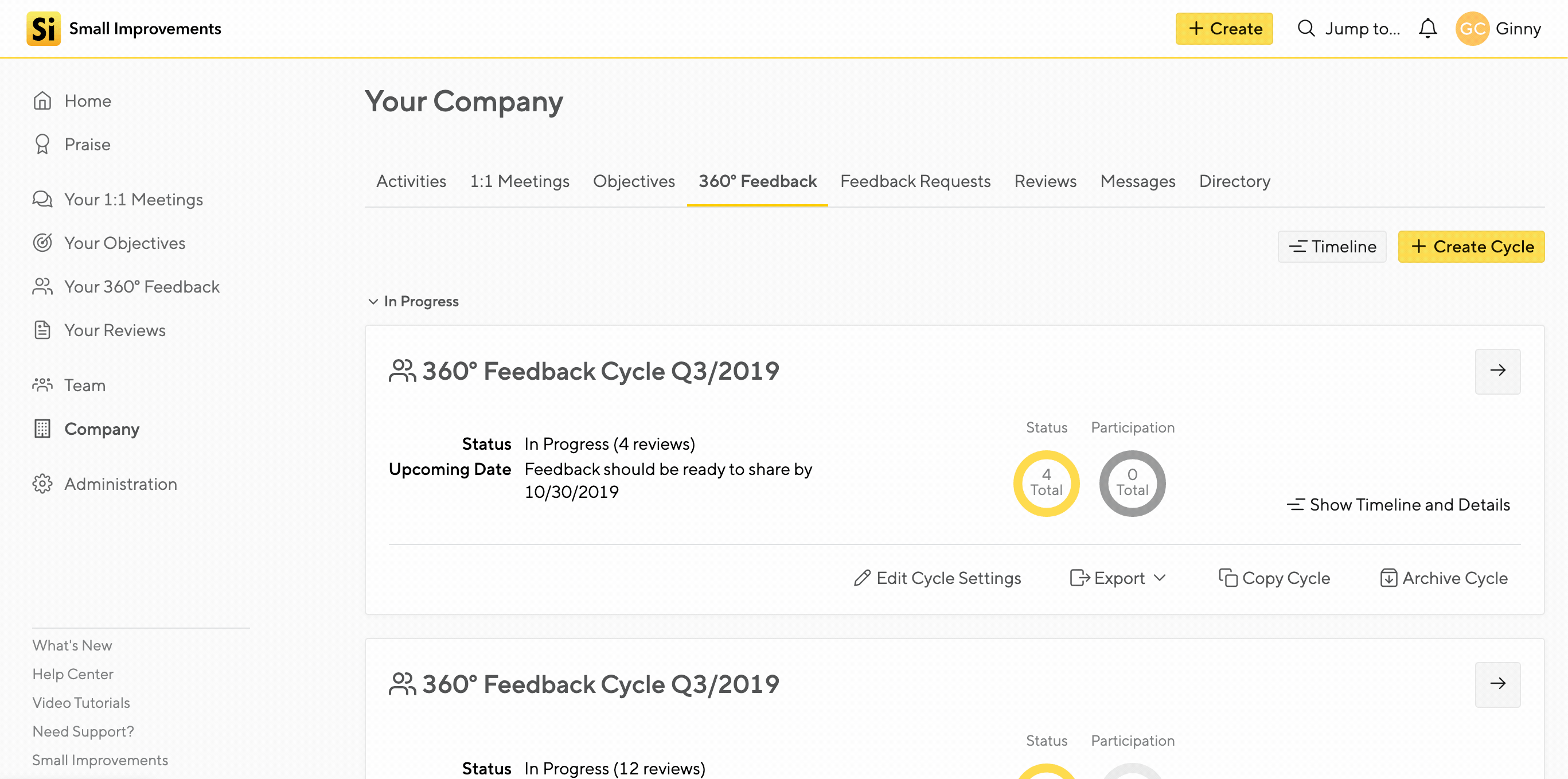This screenshot has width=1568, height=779.
Task: Select the 360° Feedback tab
Action: point(757,181)
